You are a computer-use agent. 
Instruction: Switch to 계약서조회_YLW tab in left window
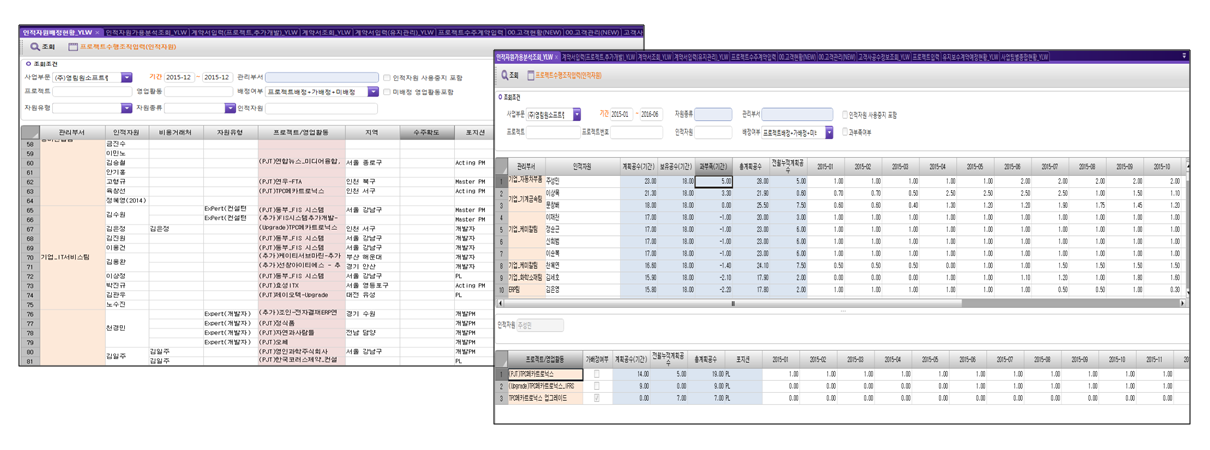tap(326, 33)
